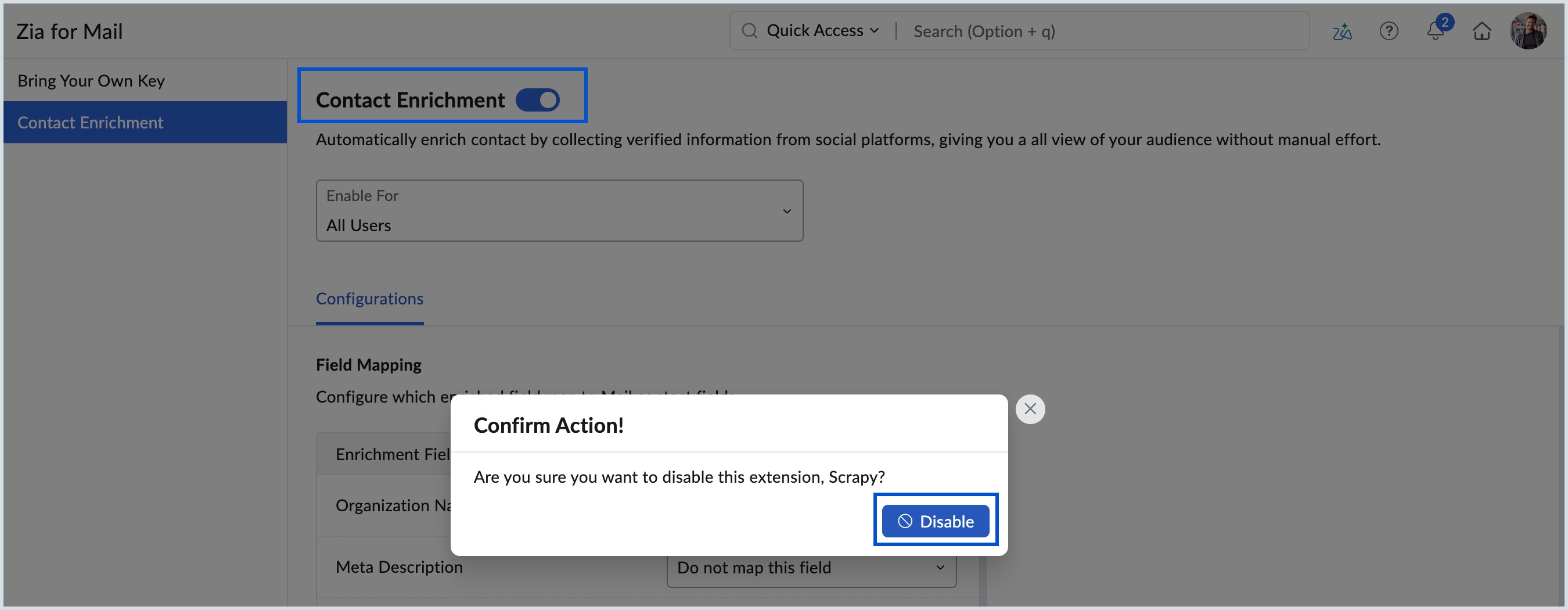Select Bring Your Own Key in the sidebar
Image resolution: width=1568 pixels, height=610 pixels.
point(91,80)
